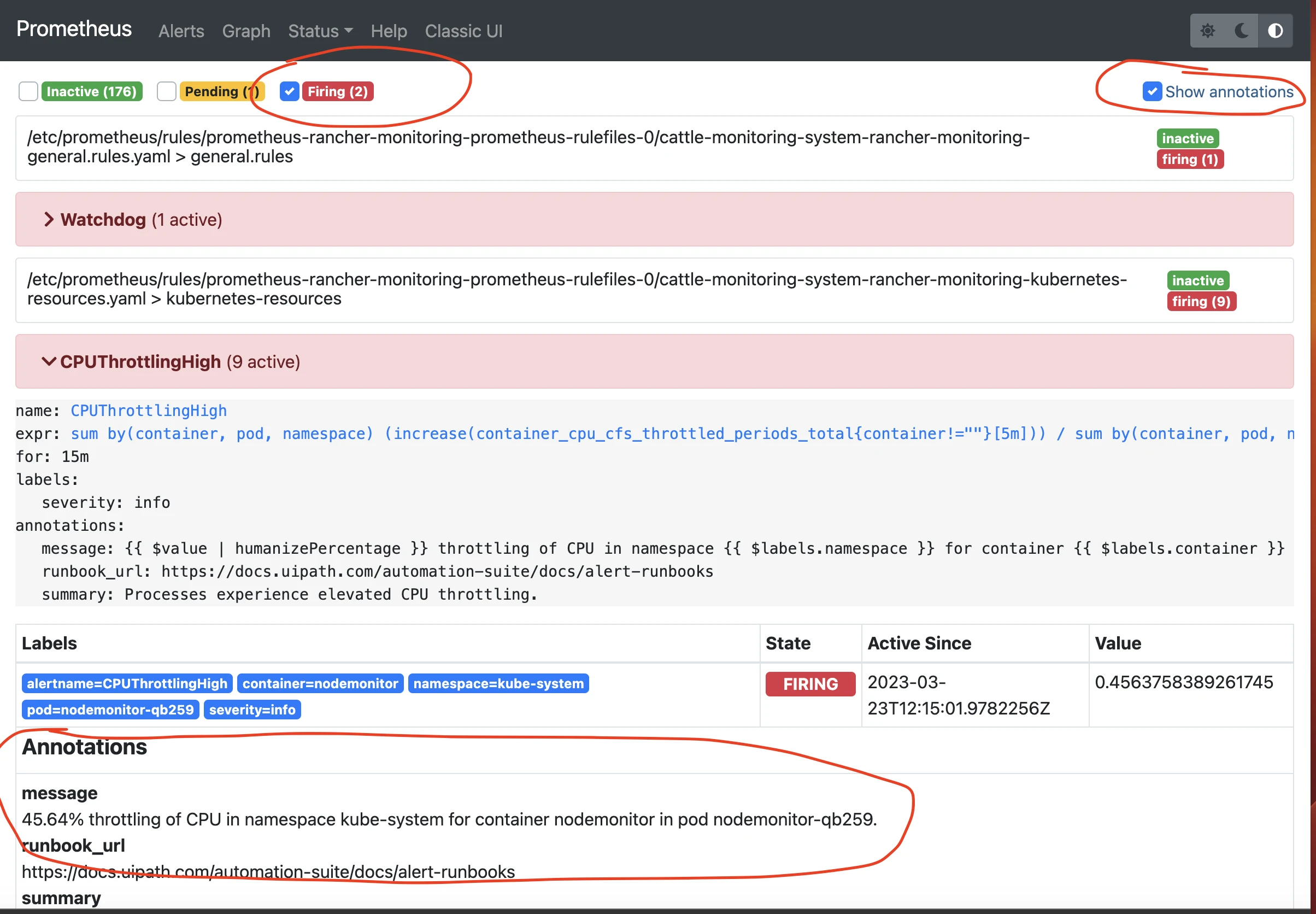Image resolution: width=1316 pixels, height=914 pixels.
Task: Expand the Watchdog alert chevron
Action: (x=49, y=219)
